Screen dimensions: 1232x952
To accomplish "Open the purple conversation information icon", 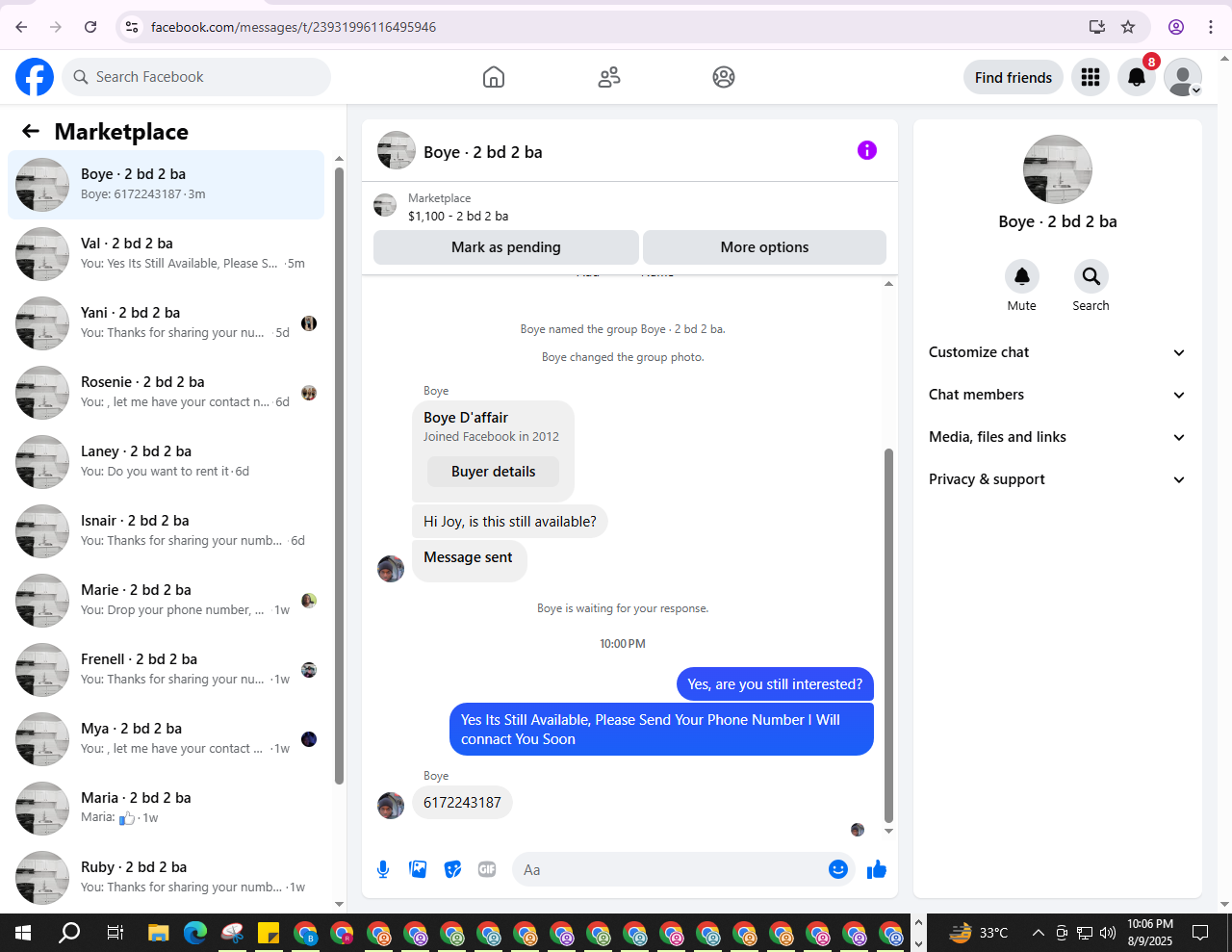I will [867, 150].
